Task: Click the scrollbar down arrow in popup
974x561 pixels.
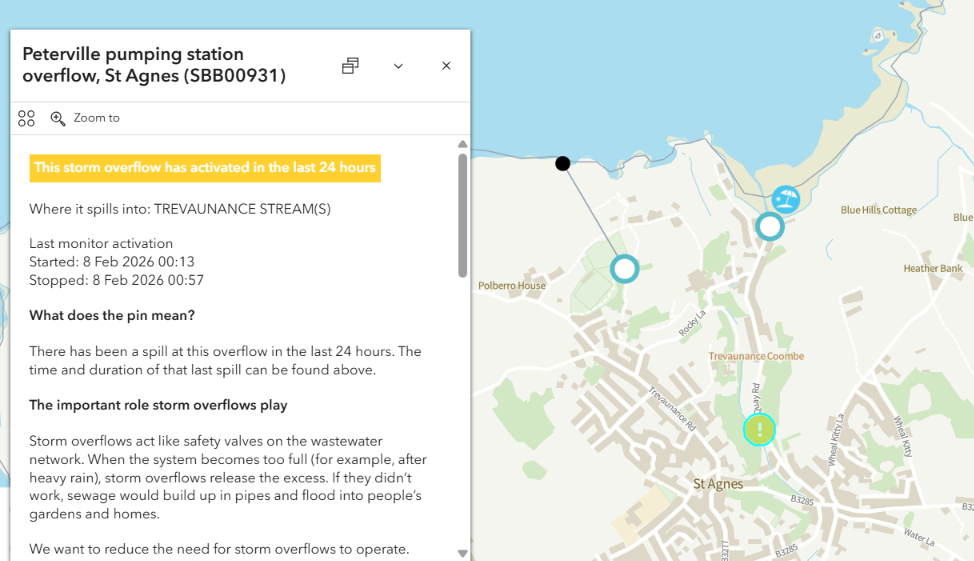Action: point(462,553)
